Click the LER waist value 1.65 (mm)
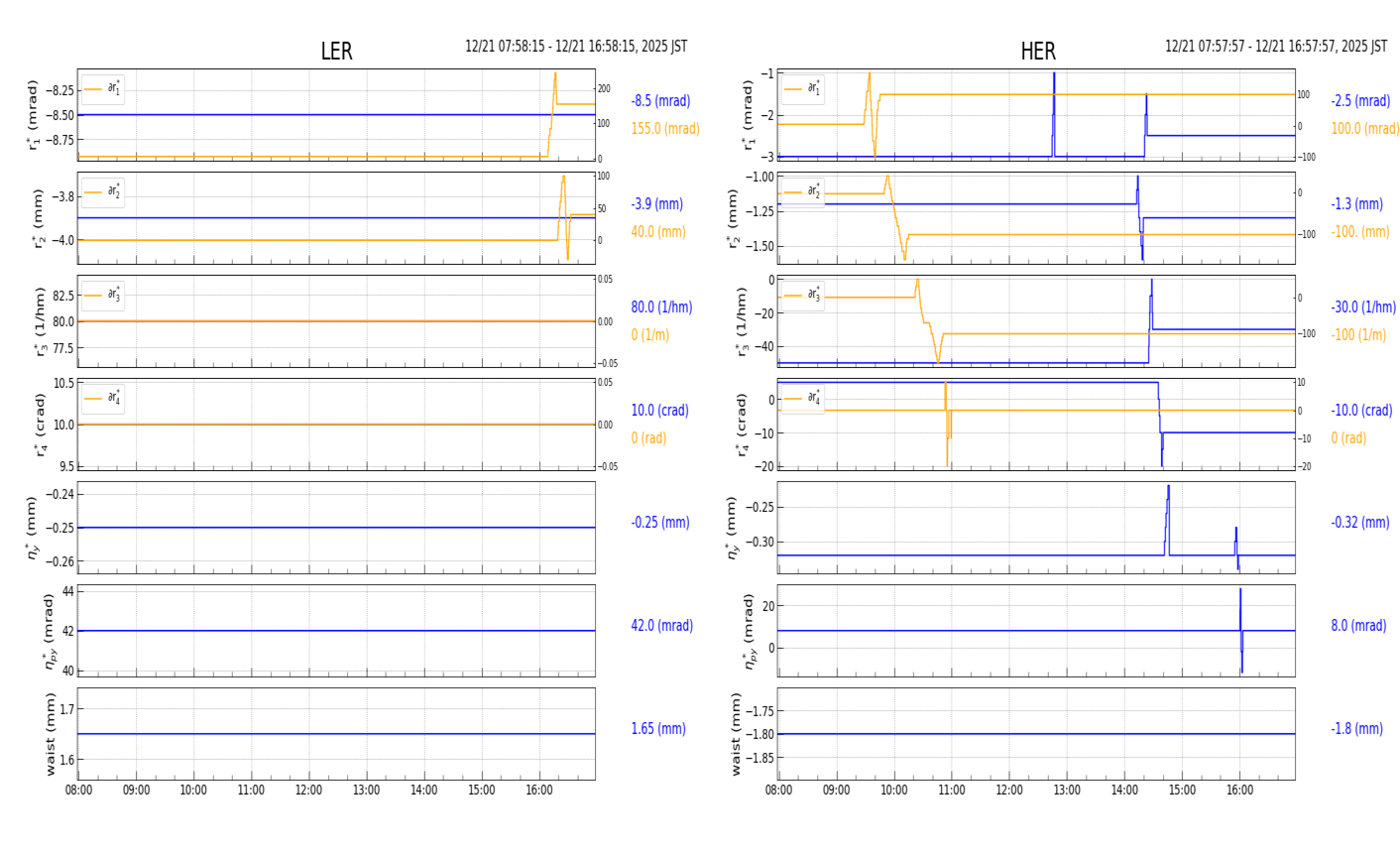This screenshot has height=857, width=1400. coord(658,729)
